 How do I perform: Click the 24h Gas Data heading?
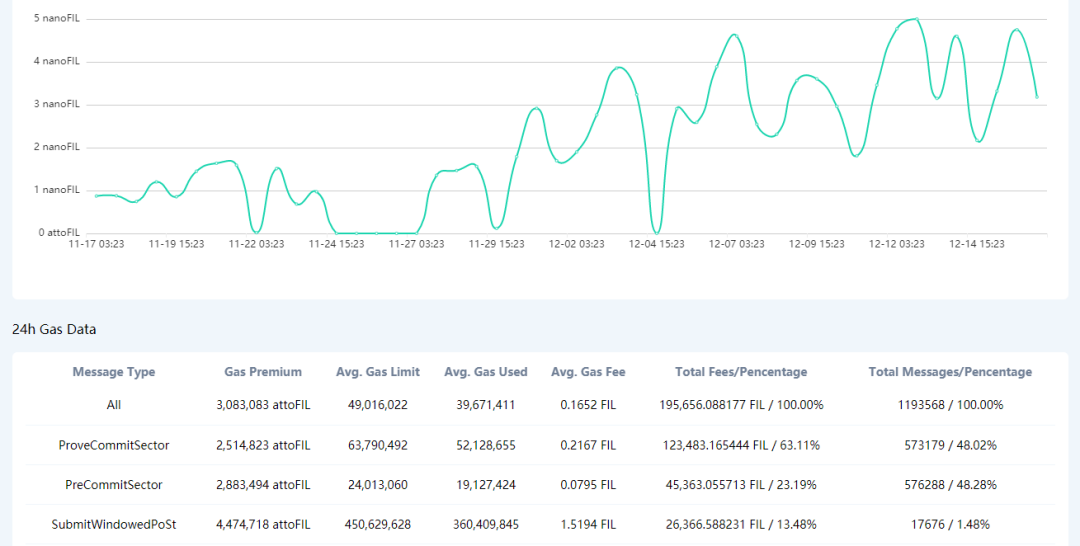(54, 329)
